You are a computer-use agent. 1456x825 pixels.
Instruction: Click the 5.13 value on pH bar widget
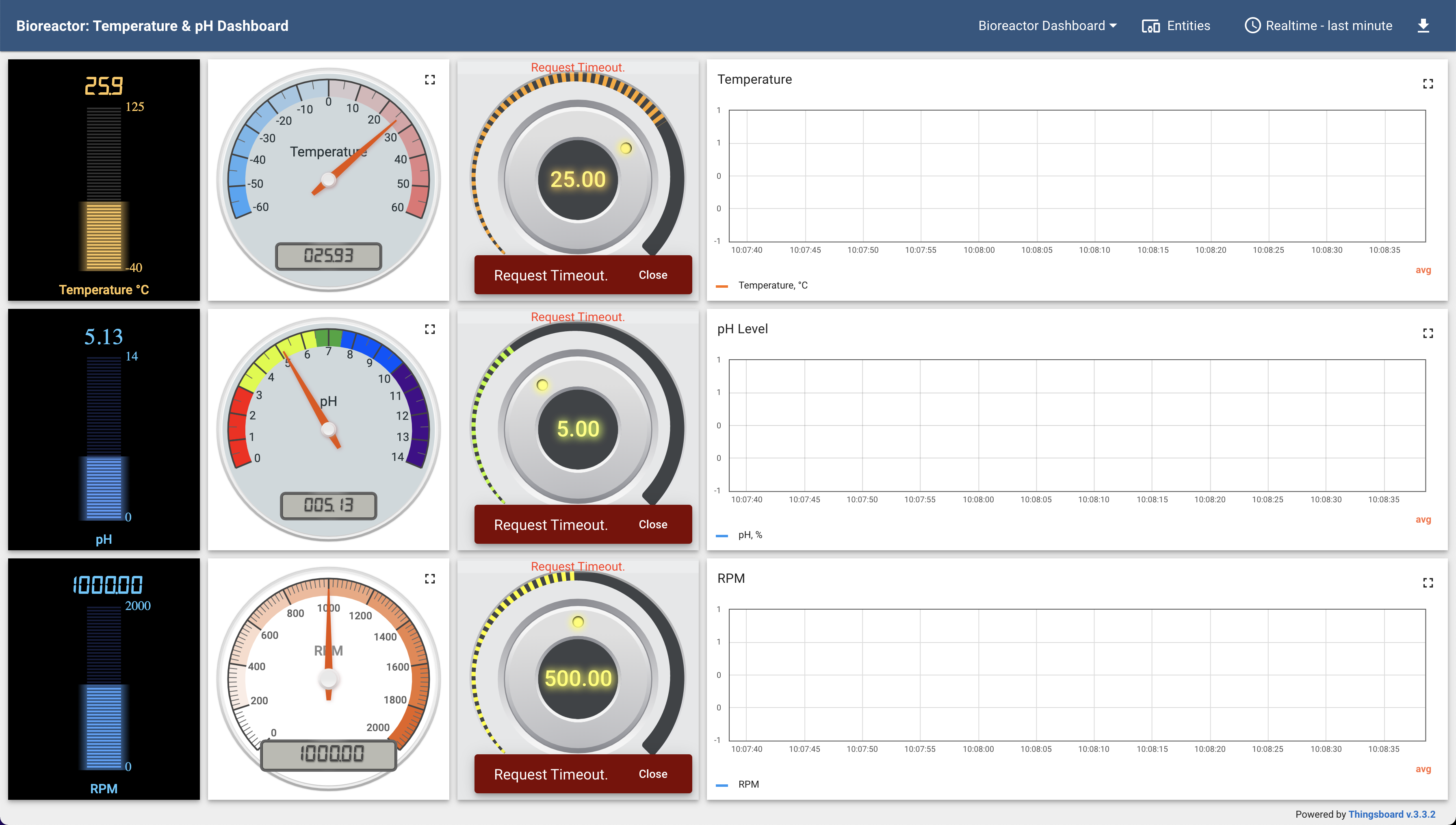tap(104, 337)
